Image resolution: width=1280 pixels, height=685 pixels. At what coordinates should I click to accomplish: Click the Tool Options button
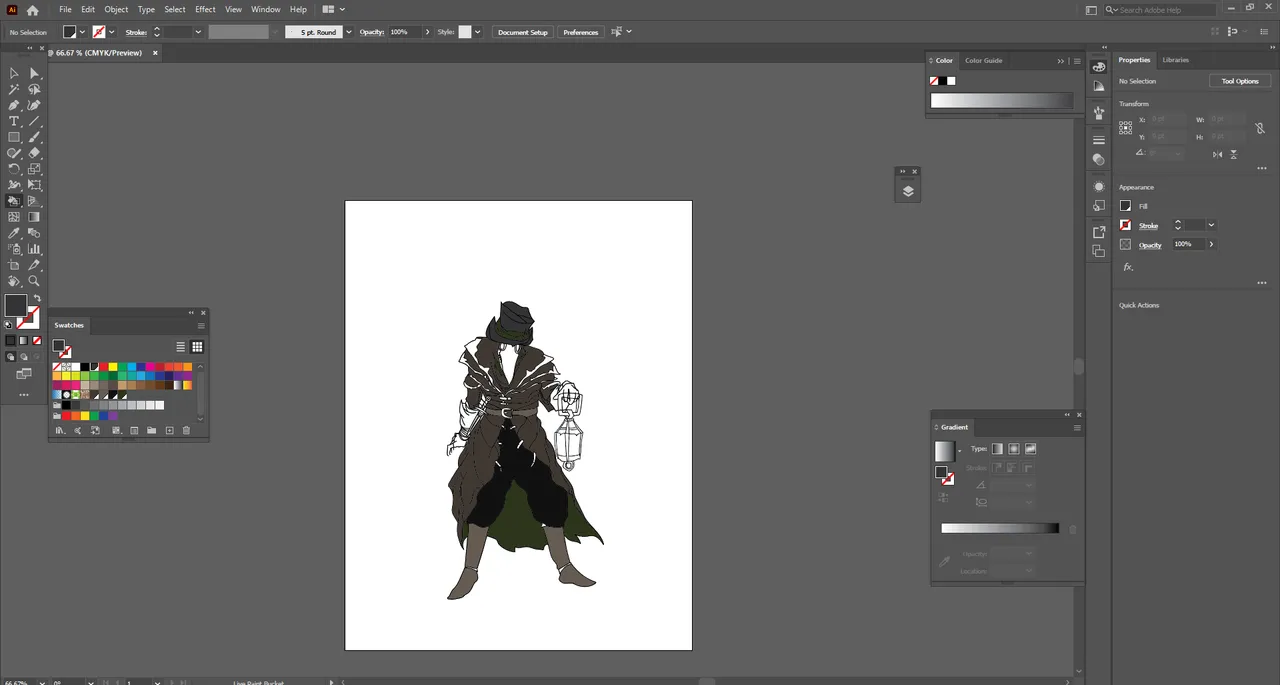[1240, 81]
